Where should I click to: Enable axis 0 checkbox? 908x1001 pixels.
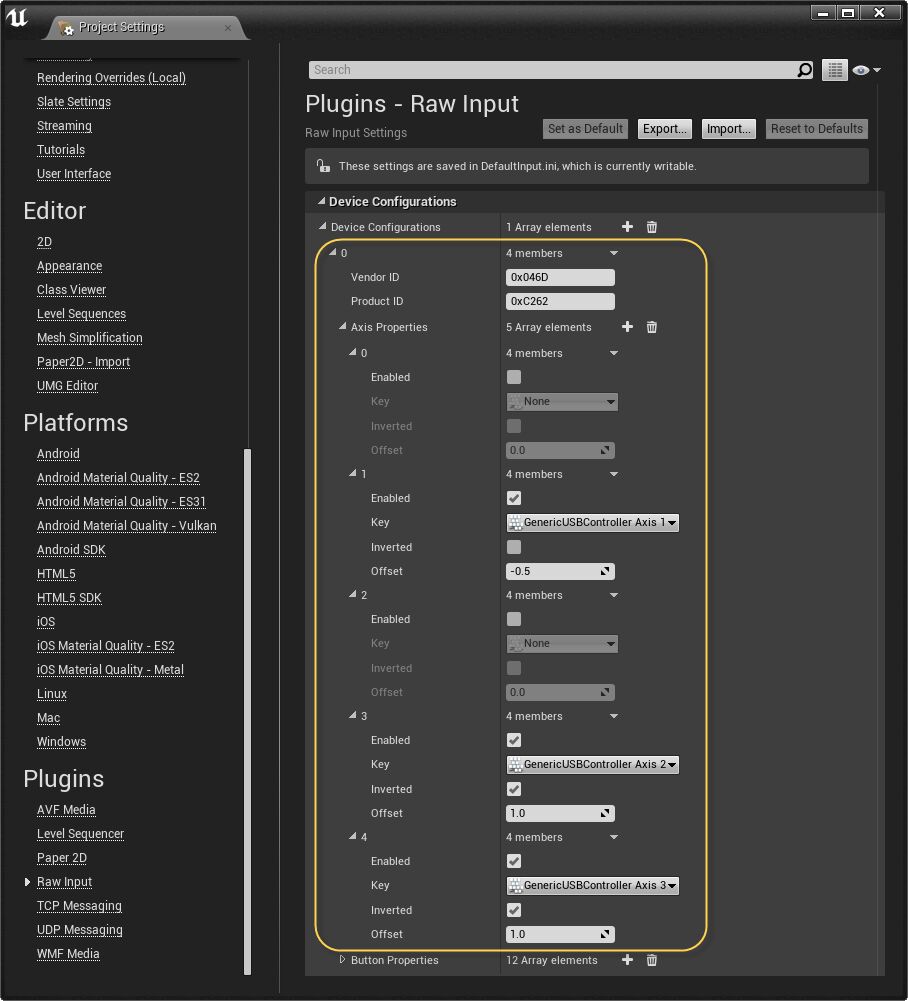(514, 377)
